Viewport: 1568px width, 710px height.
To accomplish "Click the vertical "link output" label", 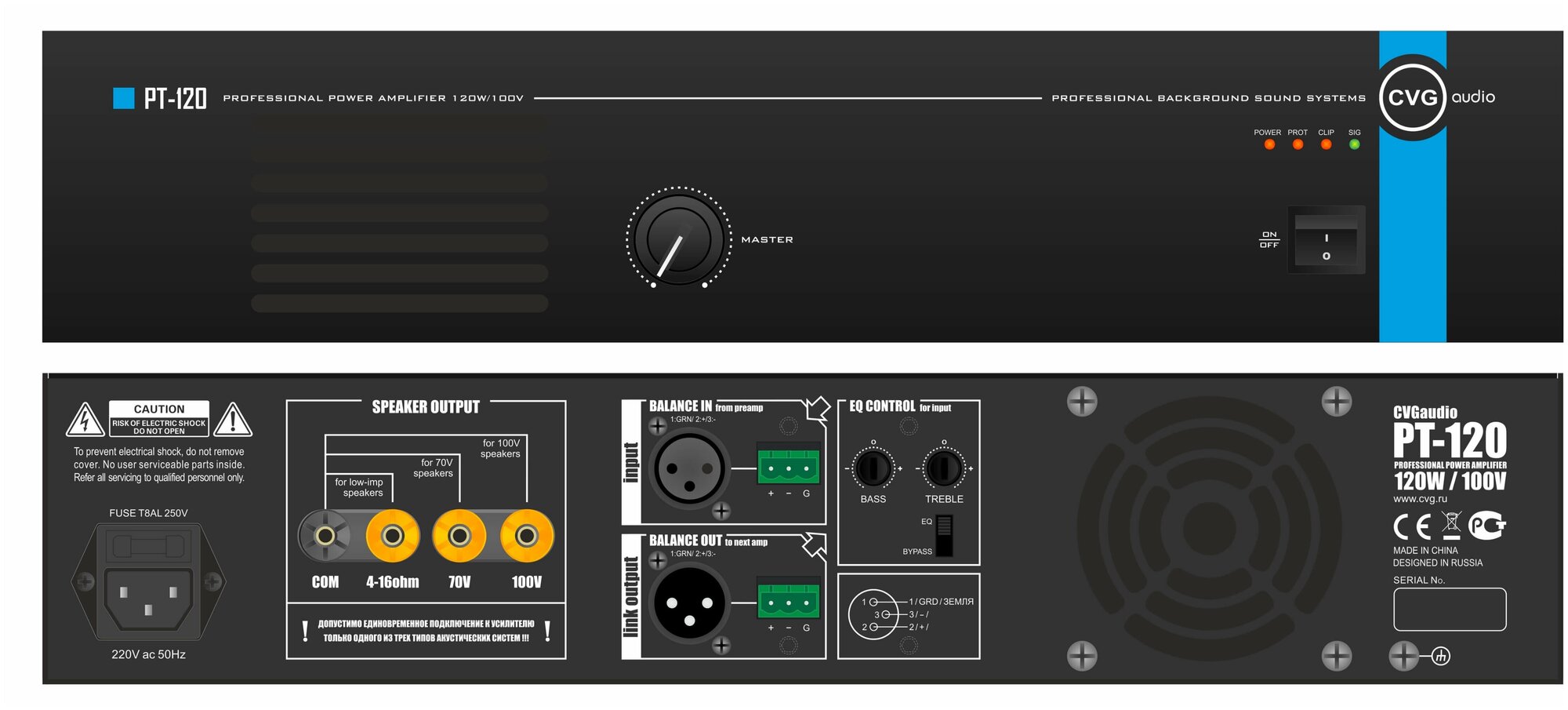I will (631, 597).
